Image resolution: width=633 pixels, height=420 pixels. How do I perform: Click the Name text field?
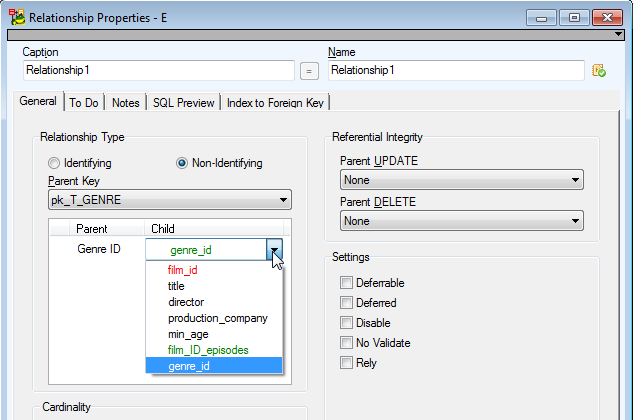pos(455,70)
